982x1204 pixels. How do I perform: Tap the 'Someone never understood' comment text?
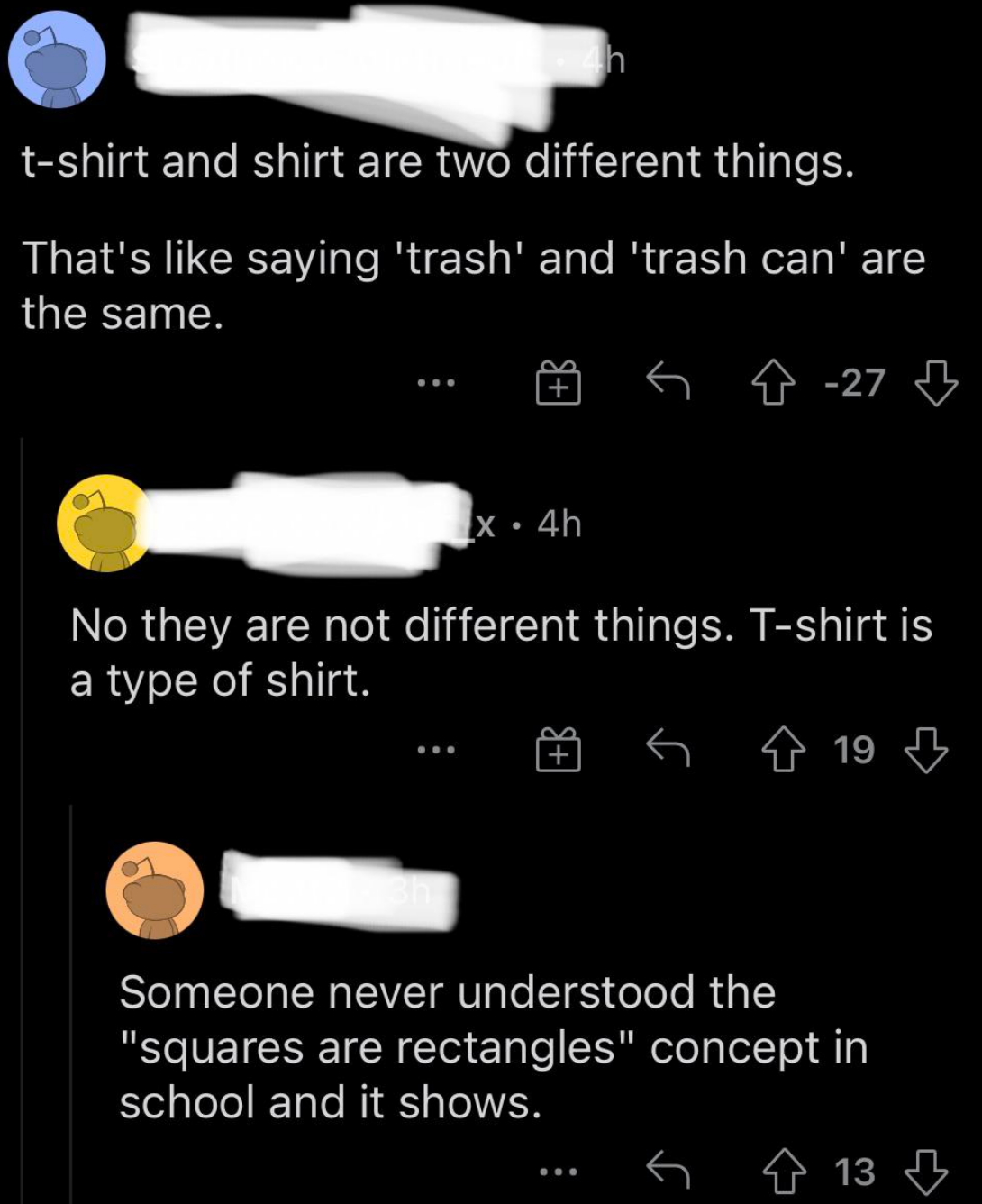click(x=492, y=1046)
